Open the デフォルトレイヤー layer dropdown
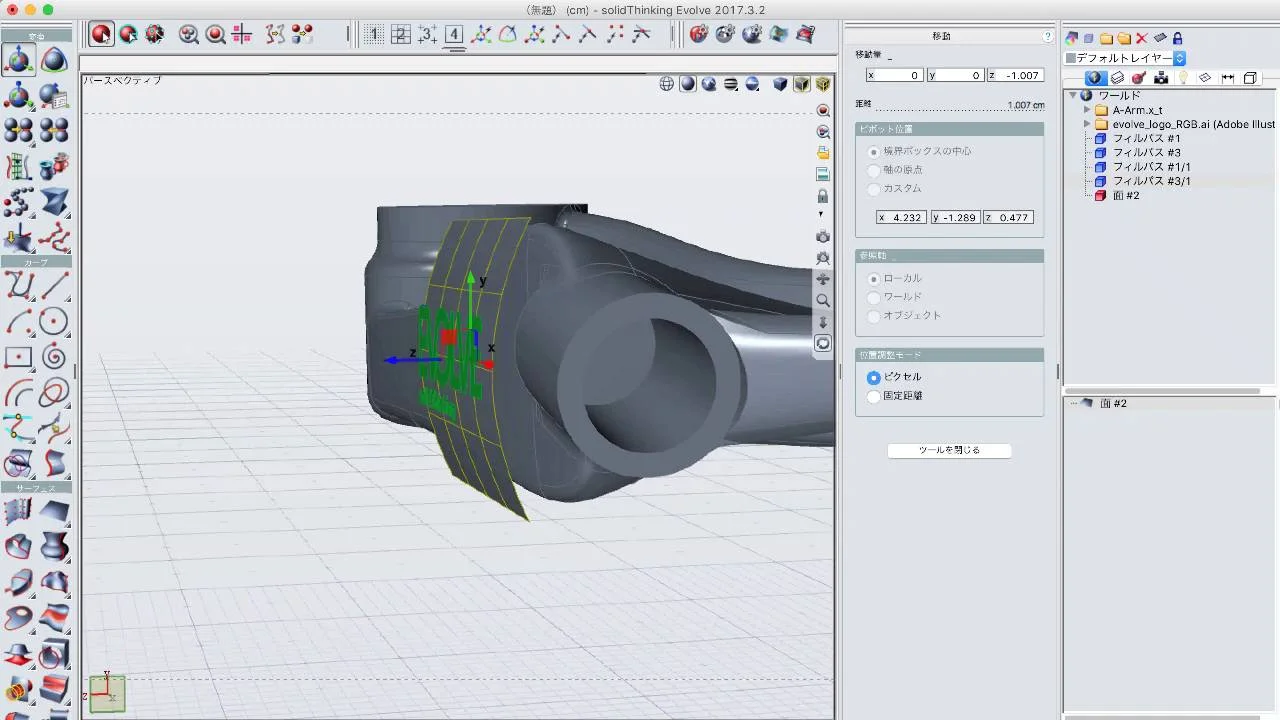Screen dimensions: 1280x720 pyautogui.click(x=1126, y=58)
